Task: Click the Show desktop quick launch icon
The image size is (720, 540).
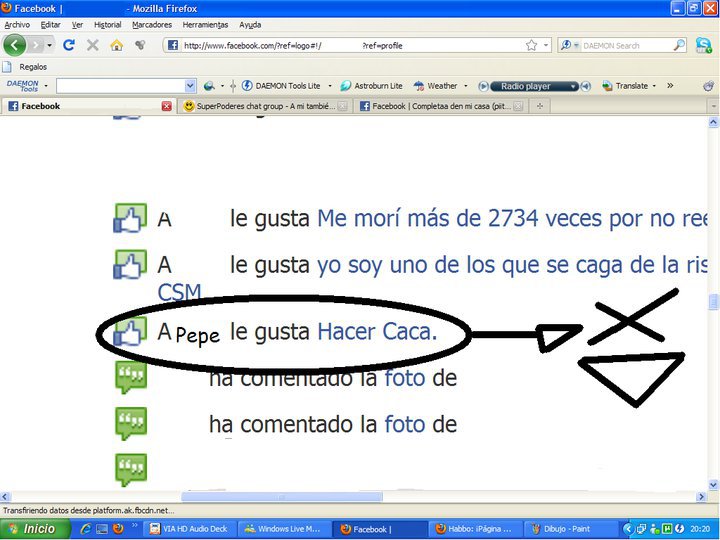Action: [101, 529]
